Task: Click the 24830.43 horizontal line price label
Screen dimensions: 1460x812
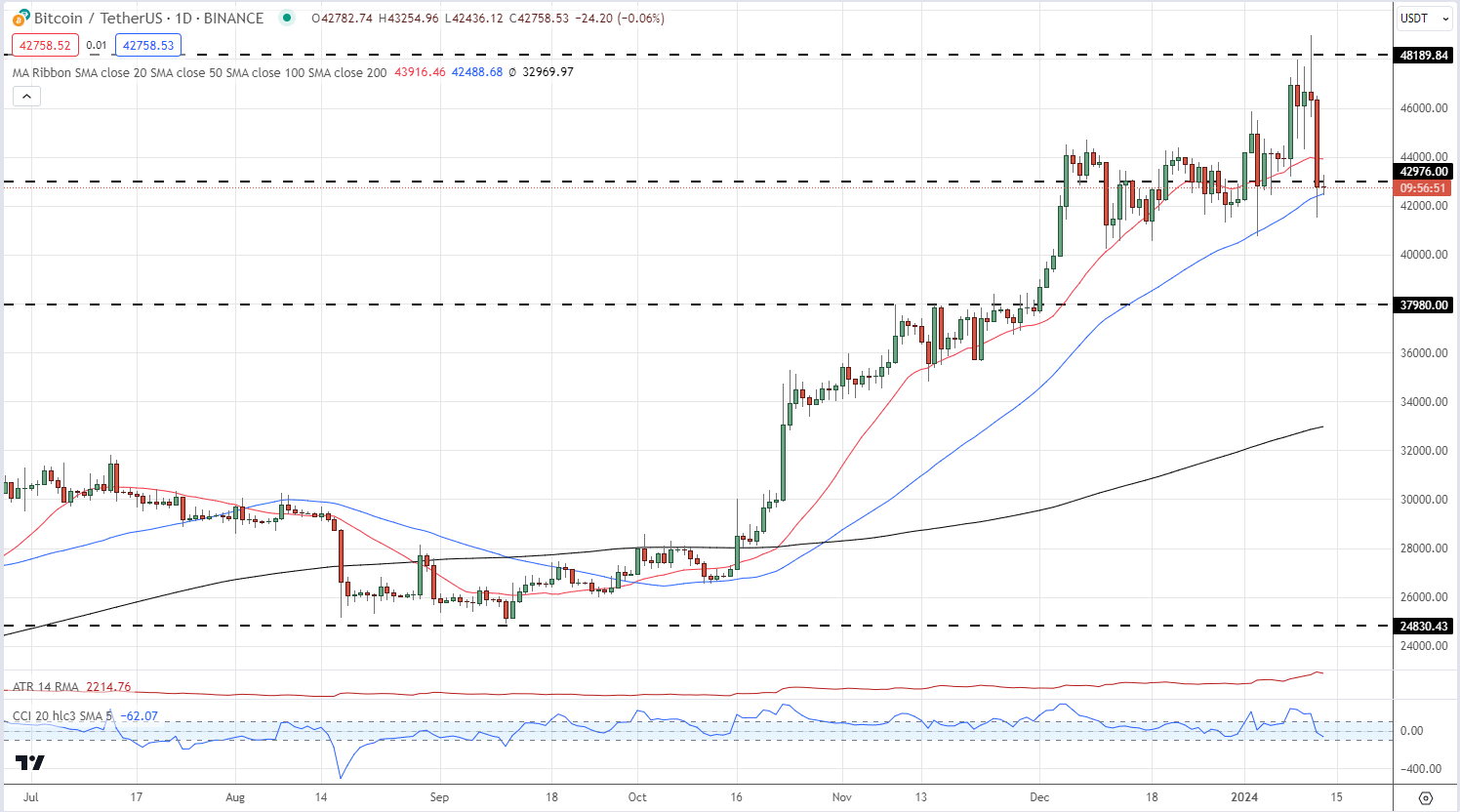Action: click(x=1424, y=627)
